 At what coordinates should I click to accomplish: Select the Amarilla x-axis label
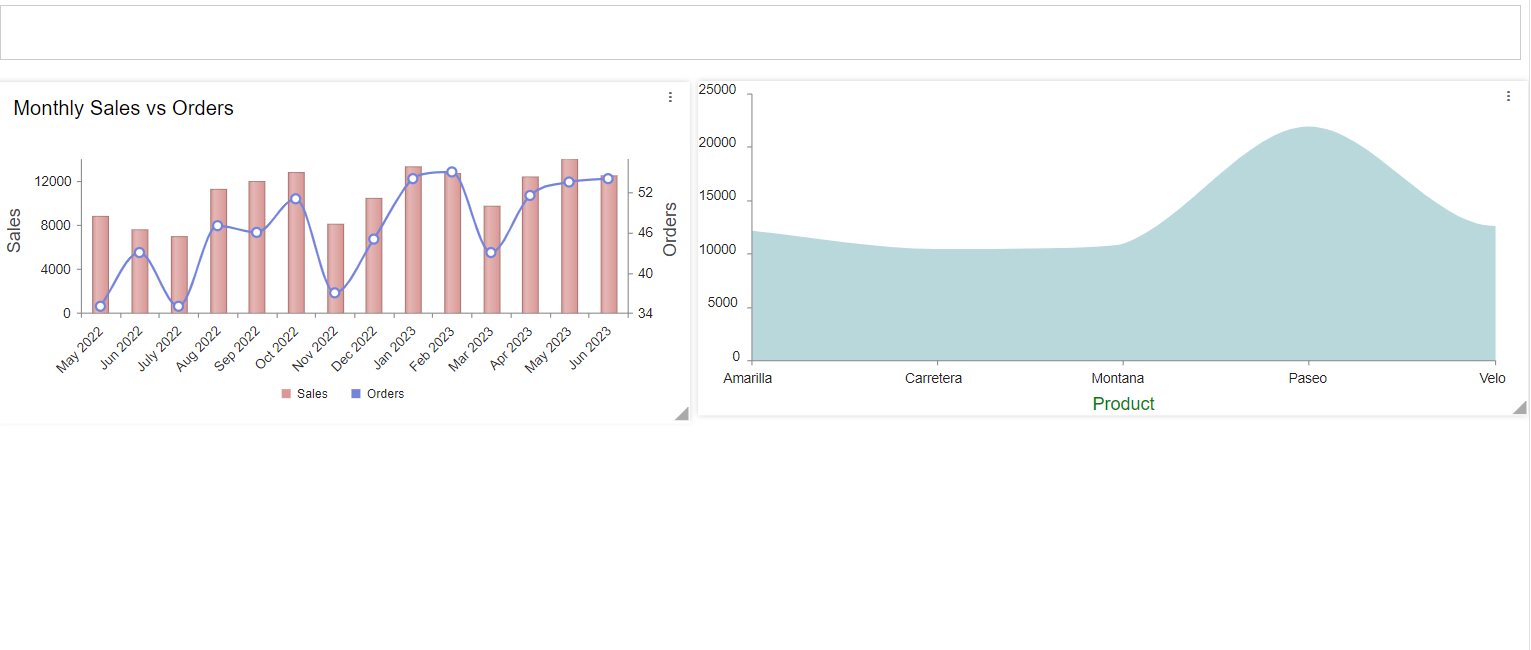(748, 379)
